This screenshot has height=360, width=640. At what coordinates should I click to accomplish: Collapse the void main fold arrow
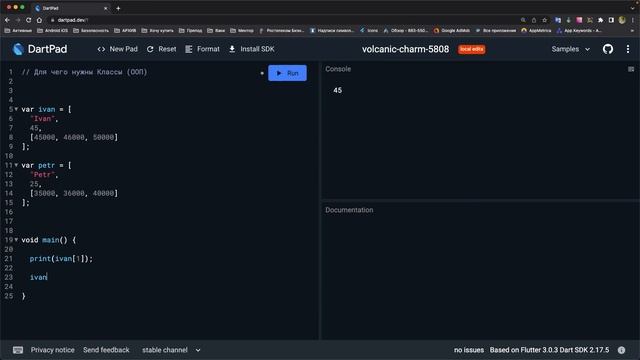(x=16, y=240)
